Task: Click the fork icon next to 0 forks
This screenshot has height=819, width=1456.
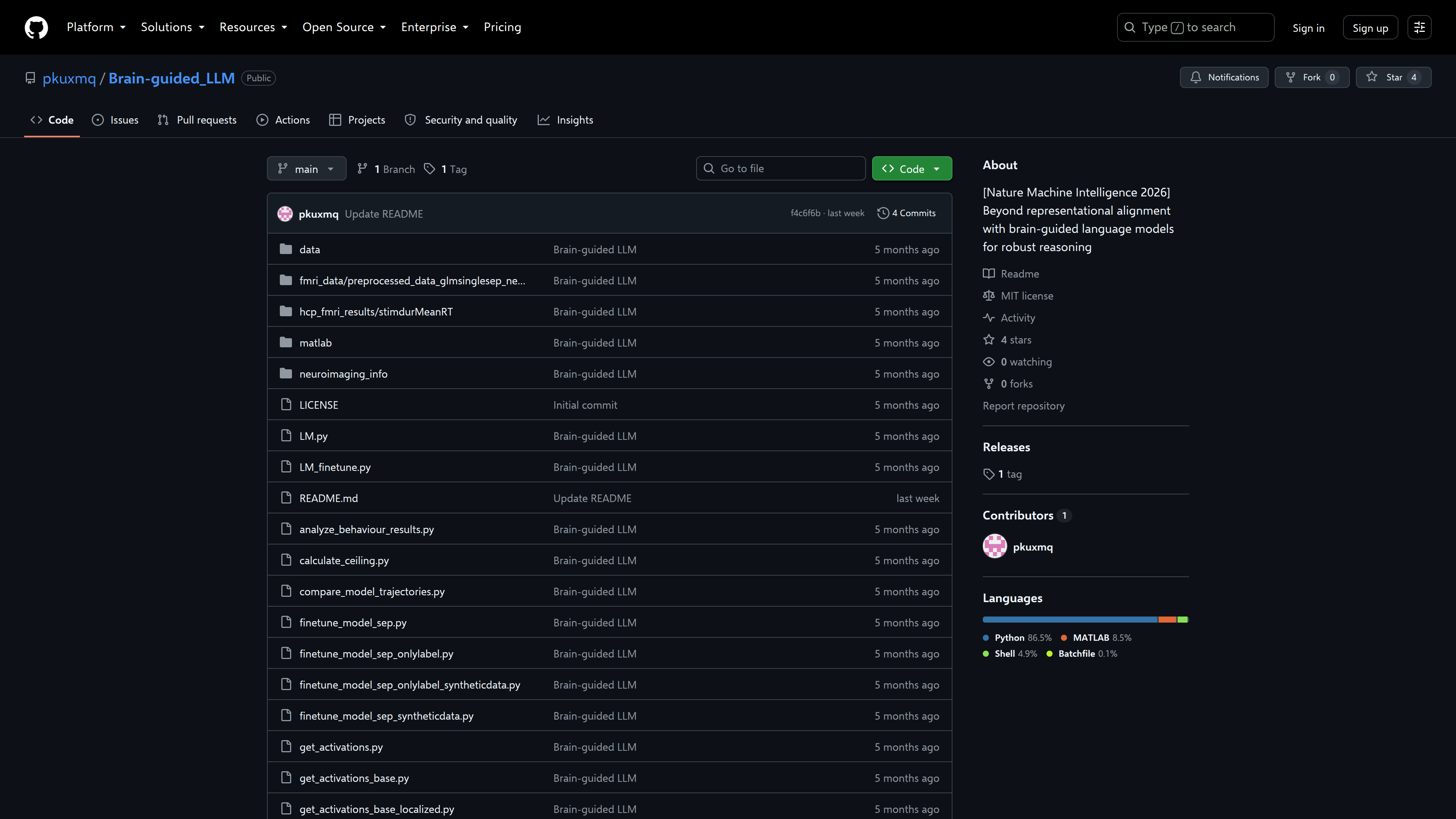Action: [x=988, y=384]
